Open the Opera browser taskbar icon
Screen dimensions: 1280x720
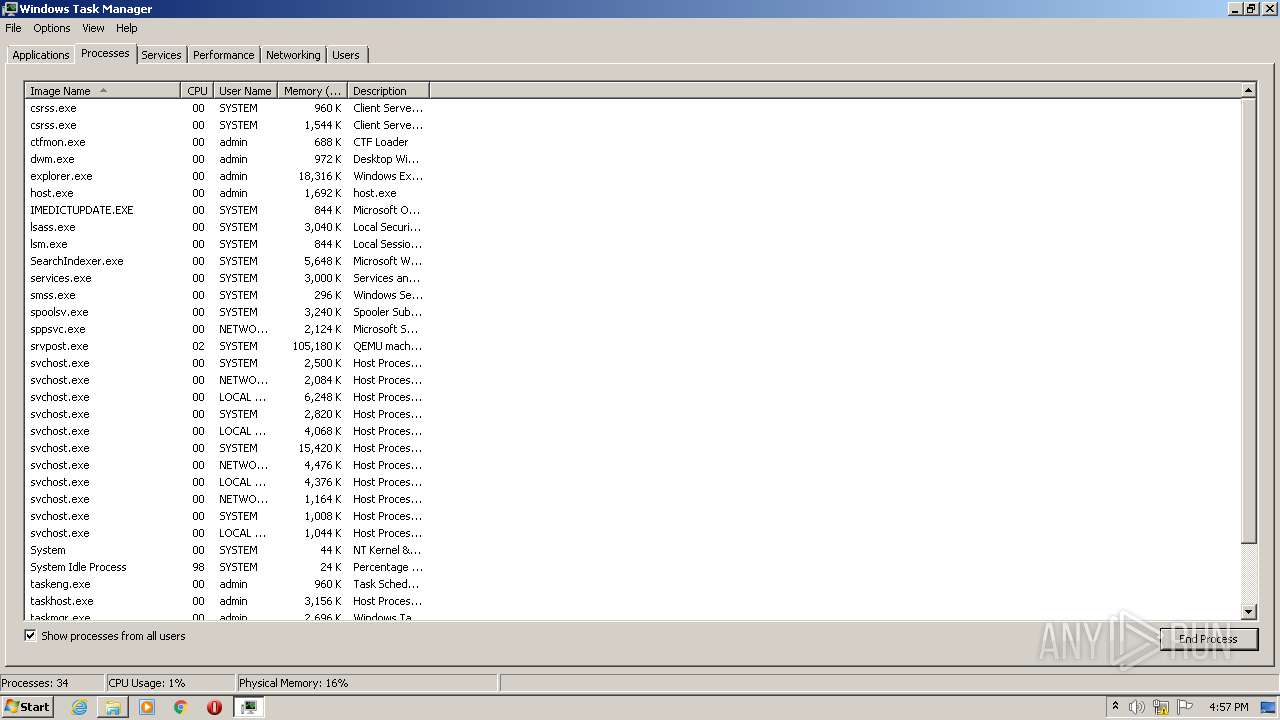tap(214, 707)
